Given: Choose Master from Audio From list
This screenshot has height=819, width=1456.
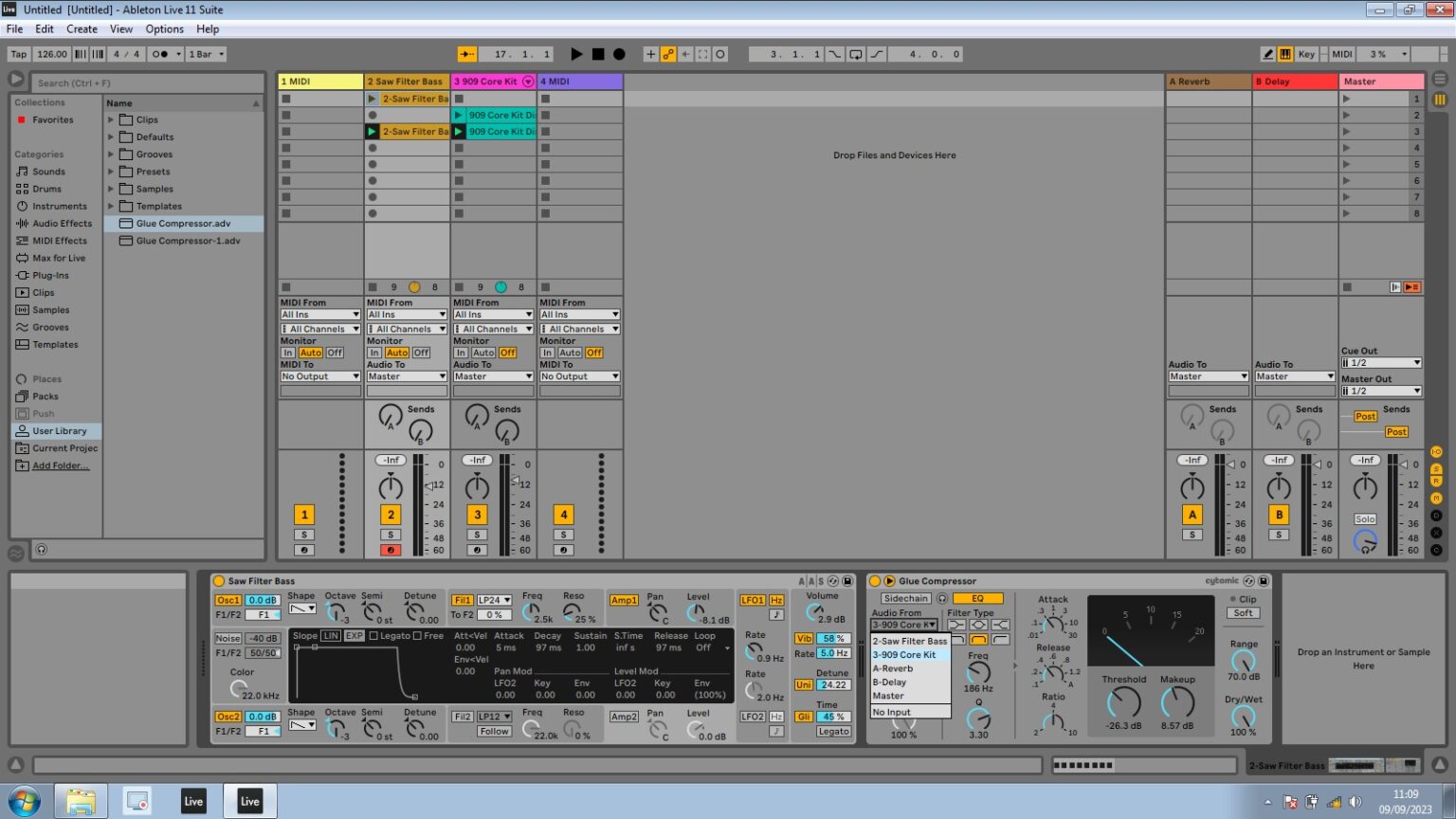Looking at the screenshot, I should pyautogui.click(x=910, y=696).
